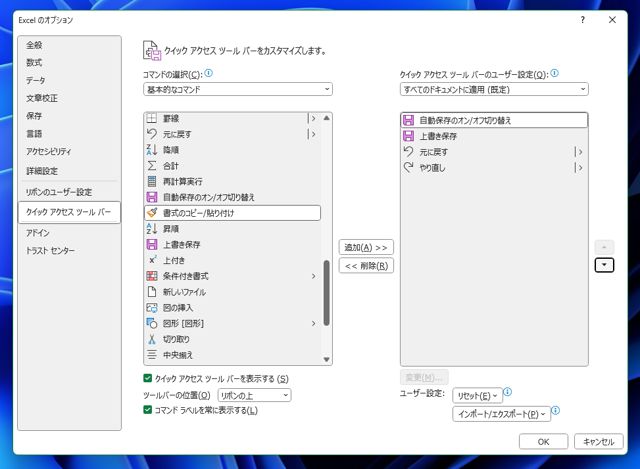Click info icon beside インポート/エクスポート button
The image size is (640, 469).
556,410
